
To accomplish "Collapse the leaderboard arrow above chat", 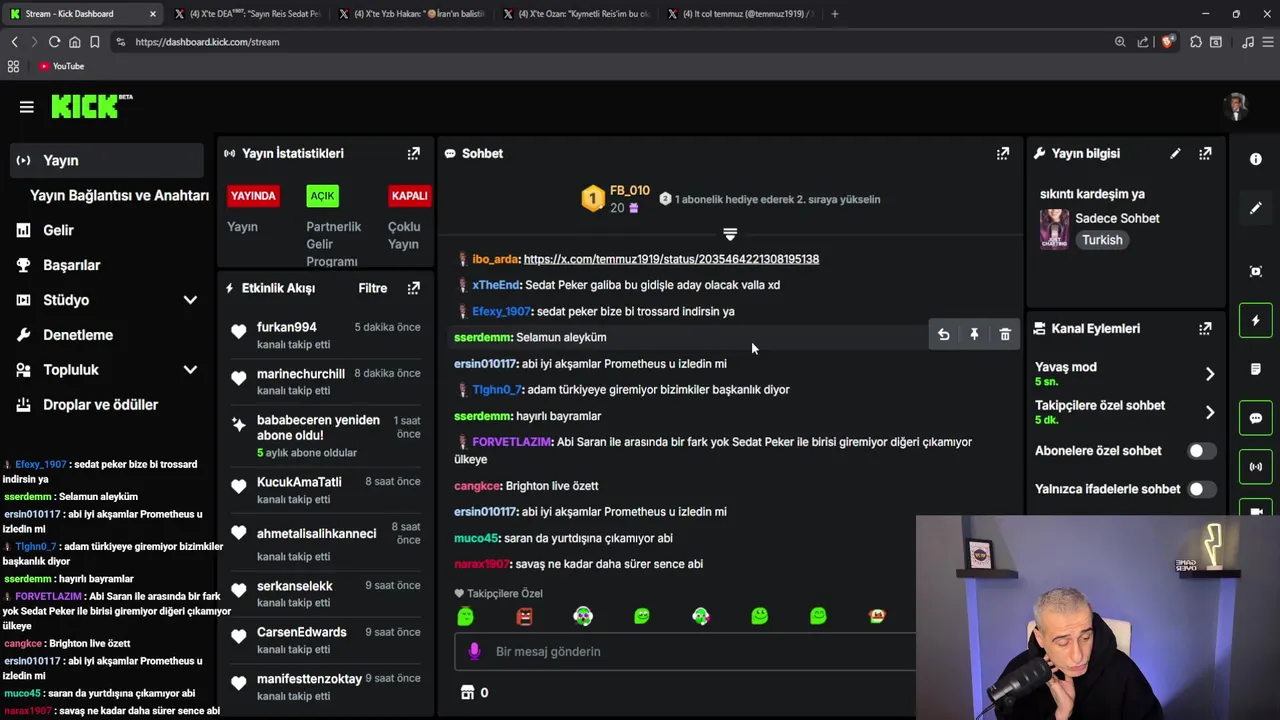I will (x=730, y=234).
